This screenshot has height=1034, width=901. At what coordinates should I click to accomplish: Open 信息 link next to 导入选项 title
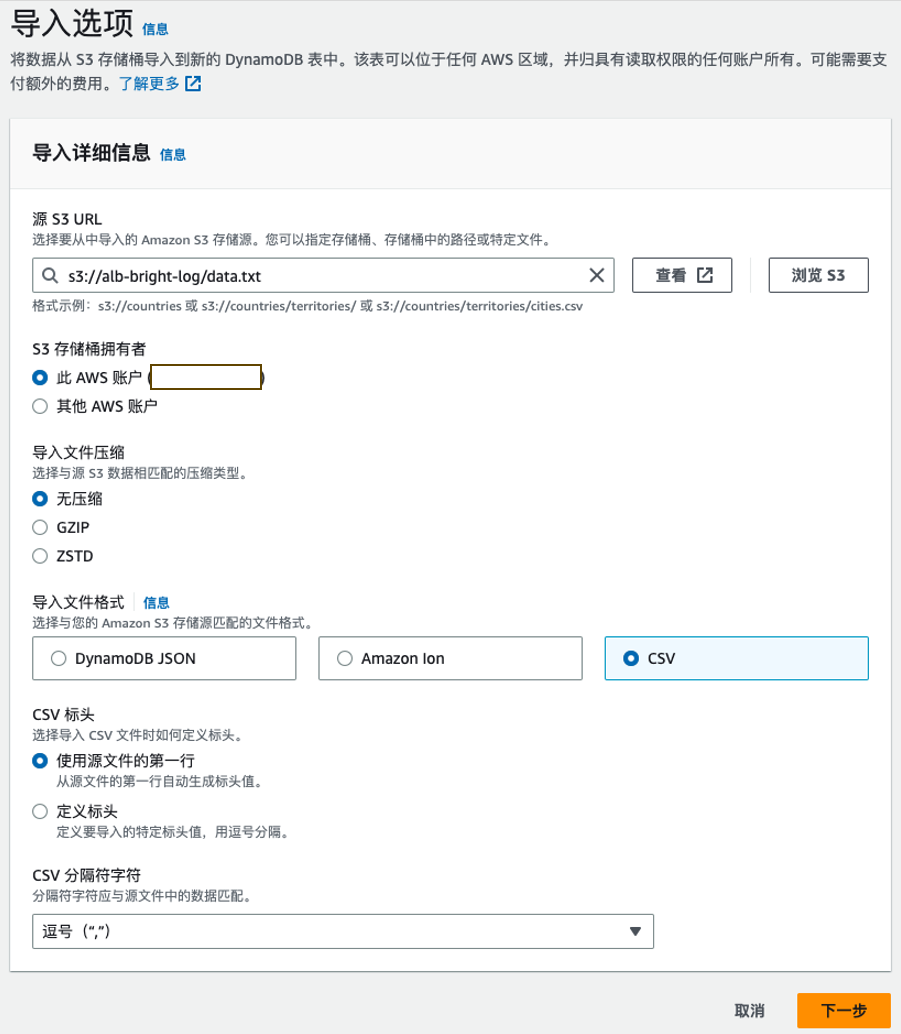coord(155,29)
